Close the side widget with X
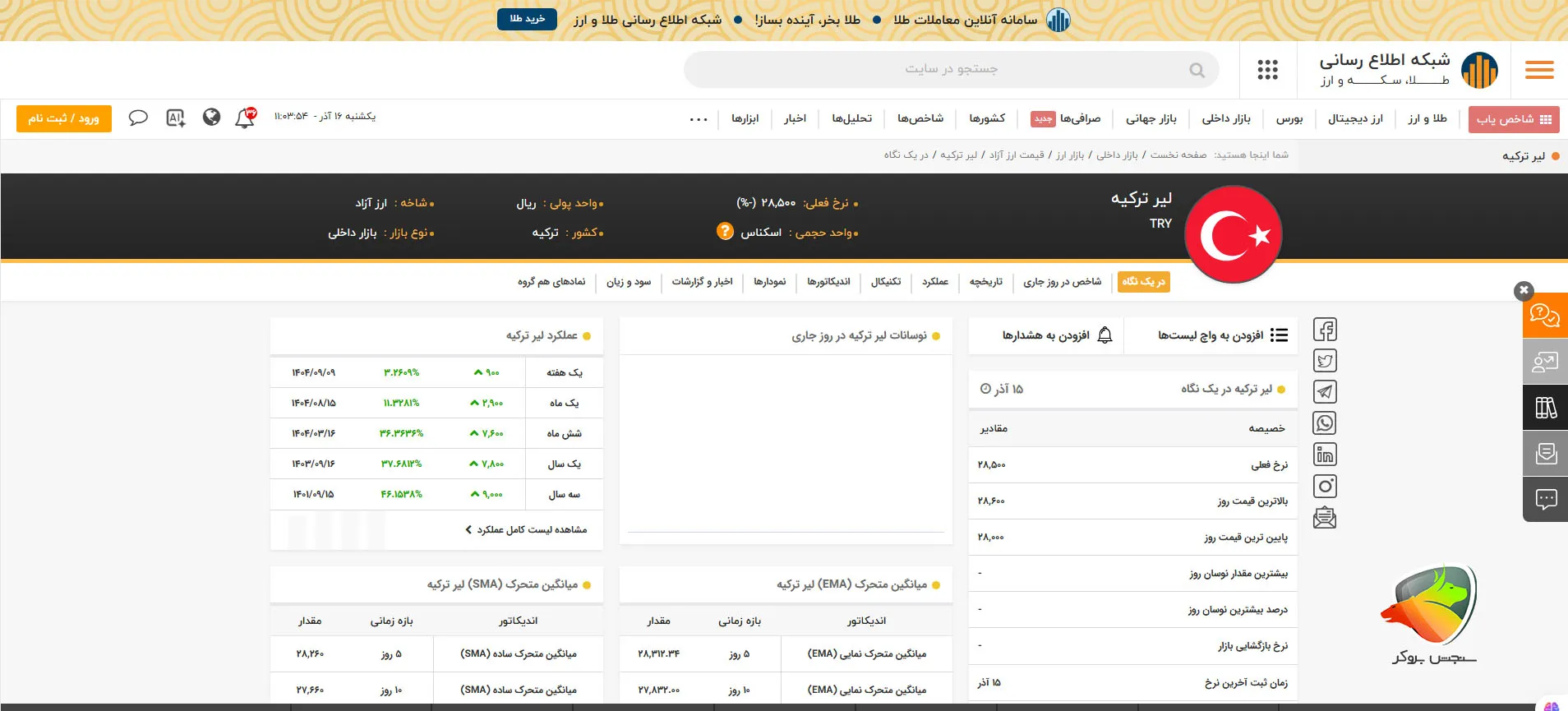The image size is (1568, 711). click(1524, 290)
